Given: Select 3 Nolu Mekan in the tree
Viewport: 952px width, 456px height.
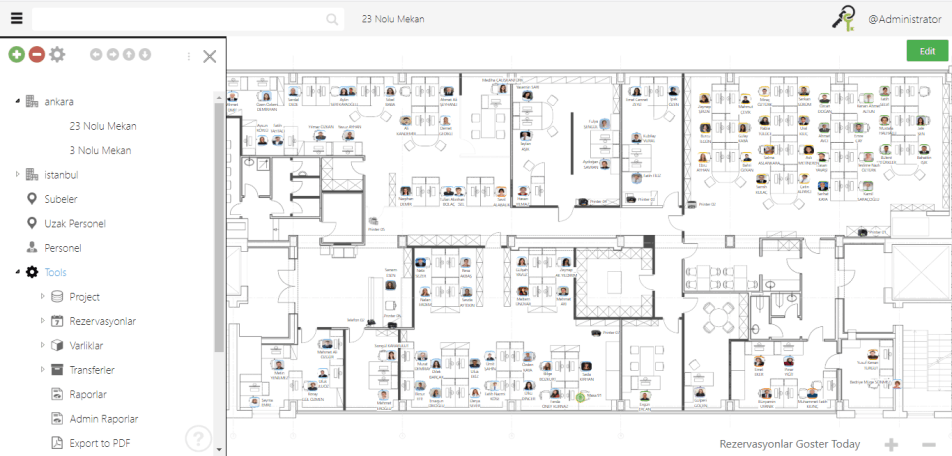Looking at the screenshot, I should pos(100,150).
